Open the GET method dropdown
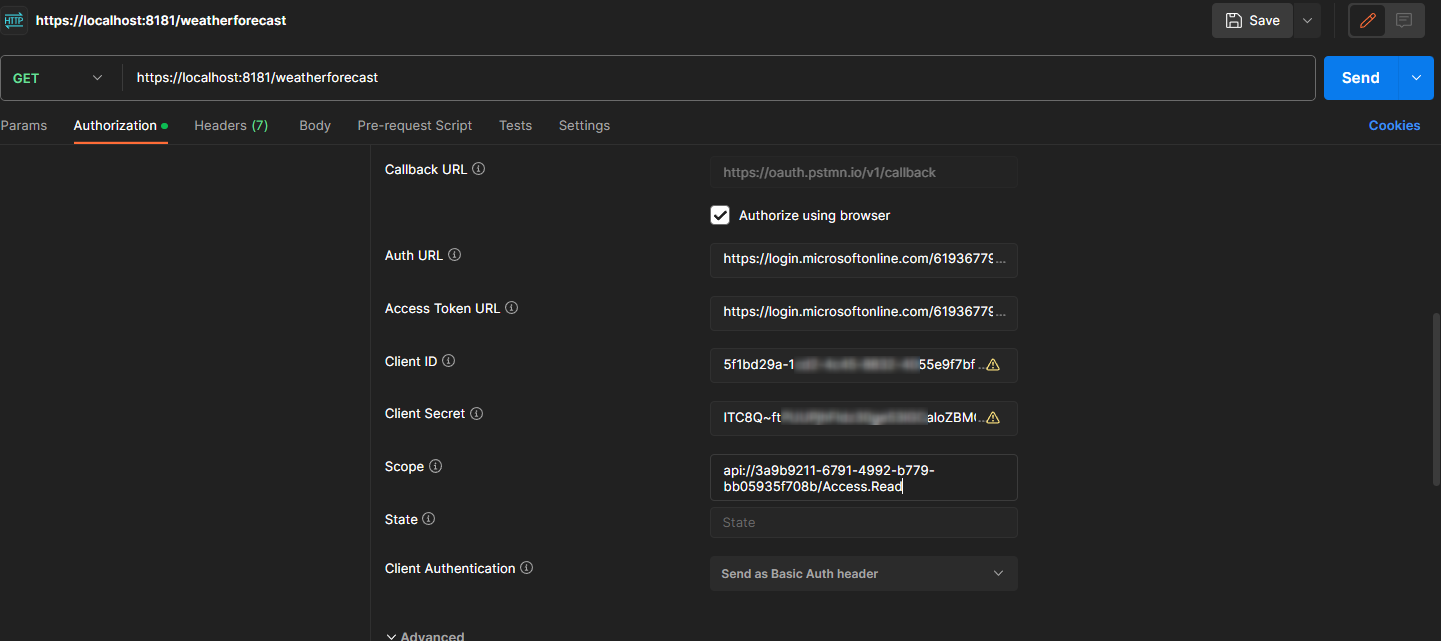The height and width of the screenshot is (641, 1441). pos(59,78)
